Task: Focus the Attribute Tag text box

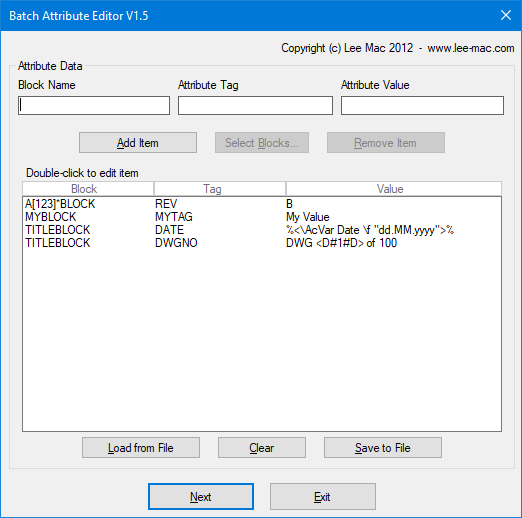Action: click(x=255, y=106)
